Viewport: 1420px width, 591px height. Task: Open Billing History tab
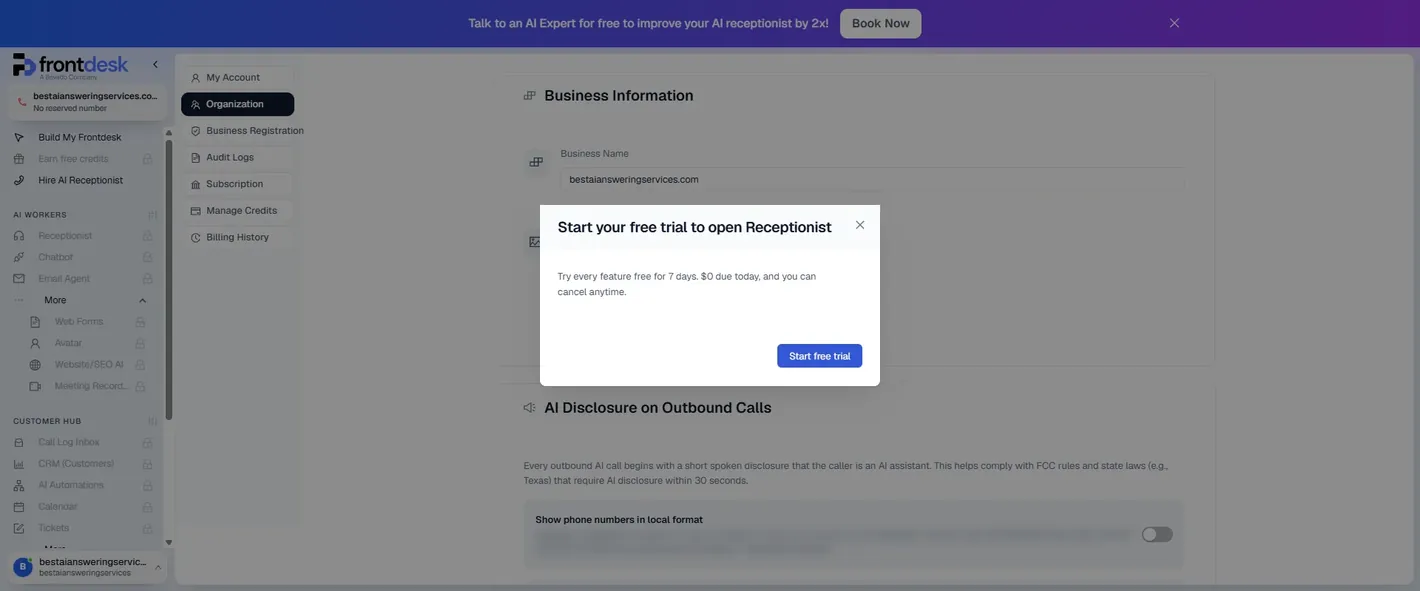pos(237,237)
